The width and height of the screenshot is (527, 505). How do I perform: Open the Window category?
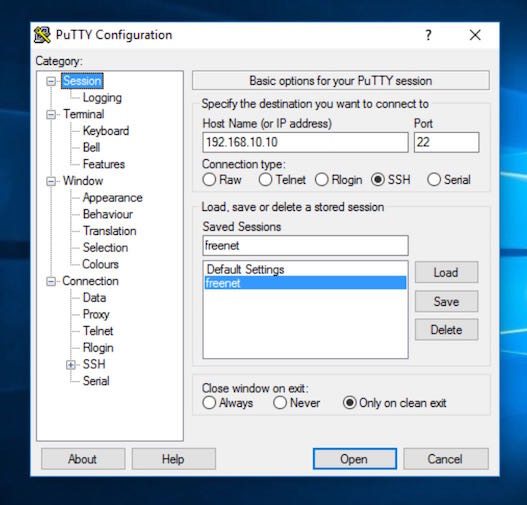[83, 181]
